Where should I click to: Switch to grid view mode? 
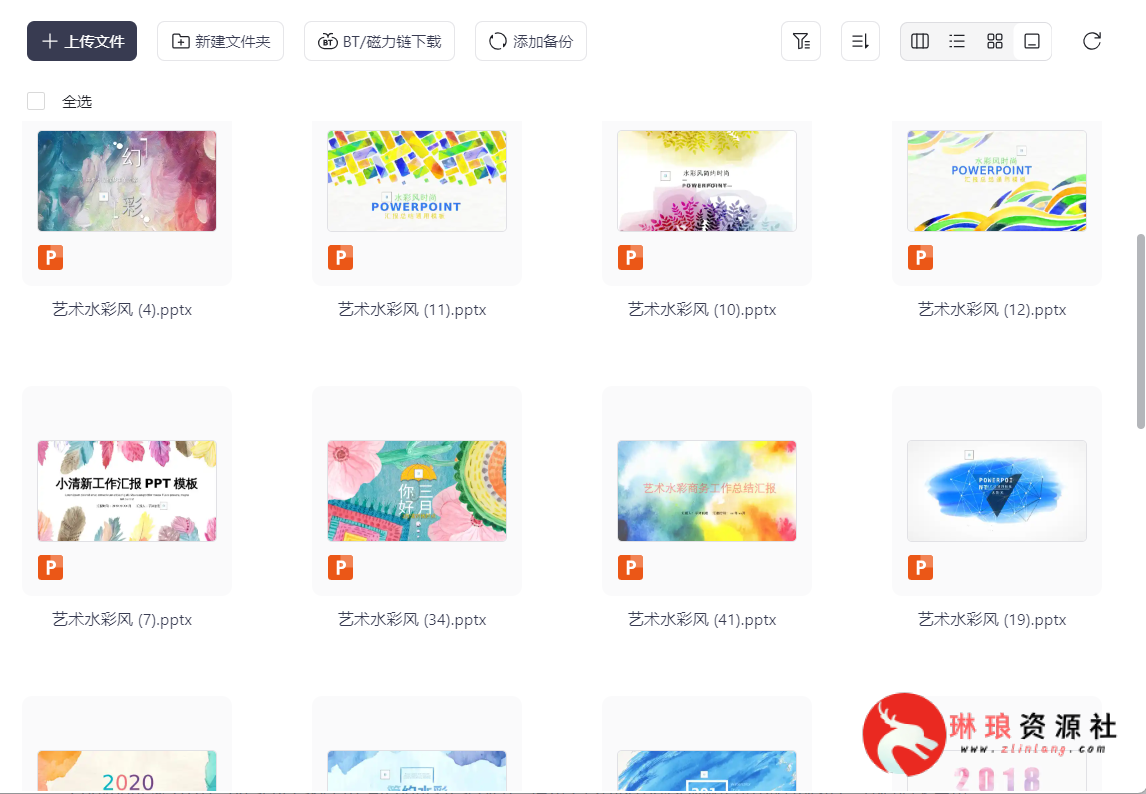pyautogui.click(x=995, y=41)
